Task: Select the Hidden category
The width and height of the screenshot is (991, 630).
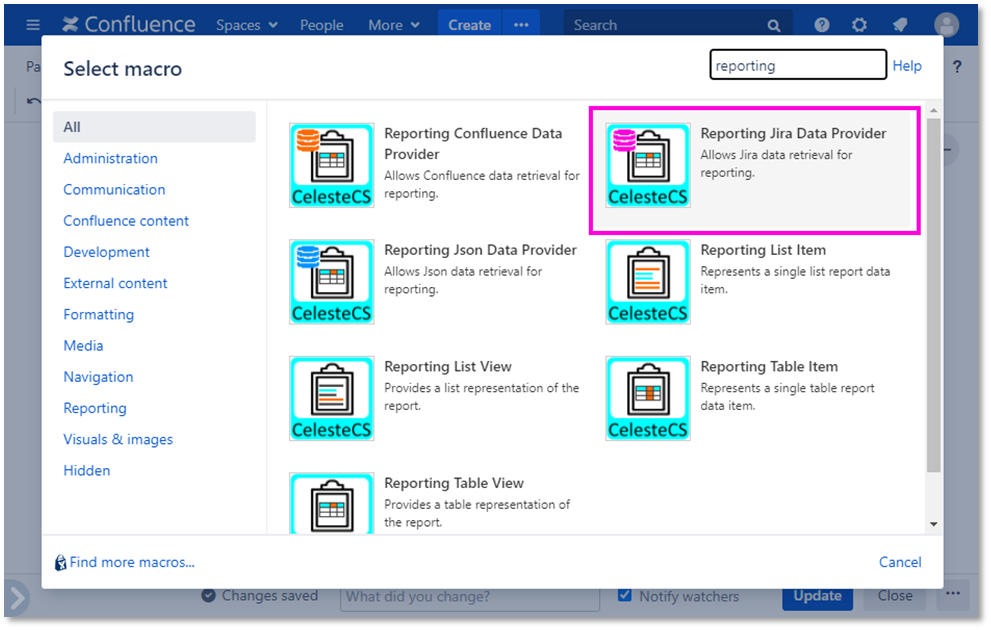Action: [87, 471]
